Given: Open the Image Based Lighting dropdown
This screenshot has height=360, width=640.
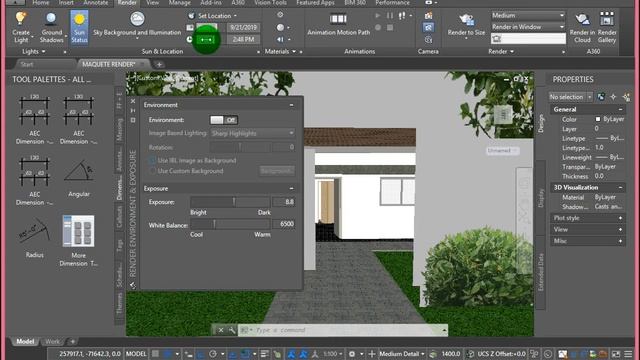Looking at the screenshot, I should pos(252,133).
